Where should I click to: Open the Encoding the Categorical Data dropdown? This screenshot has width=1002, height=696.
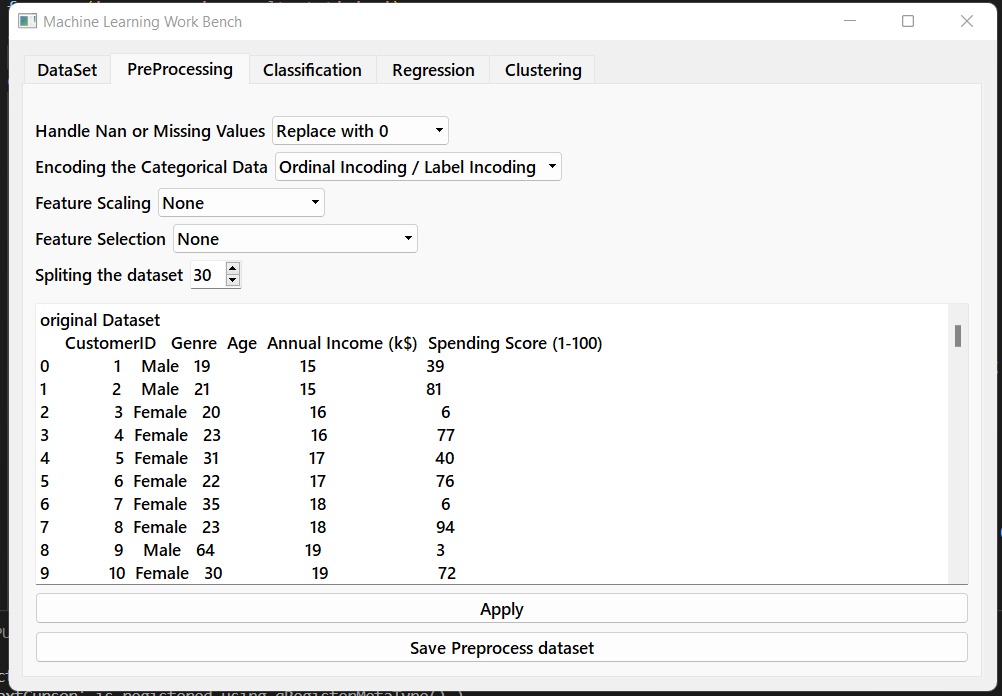pos(418,167)
